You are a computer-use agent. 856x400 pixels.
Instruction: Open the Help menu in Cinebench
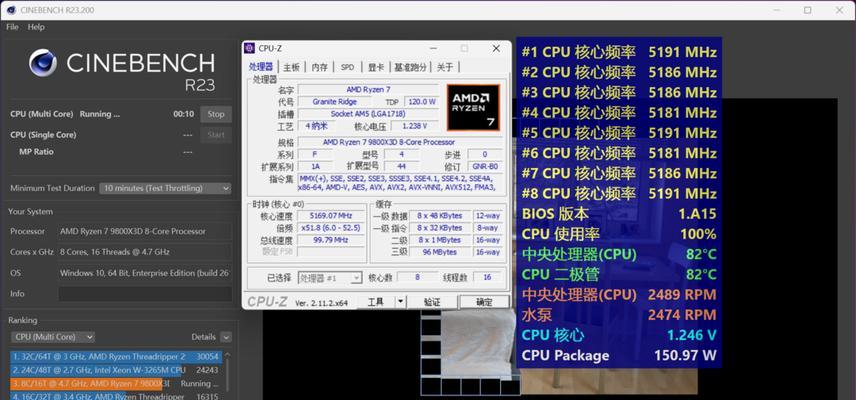pos(36,27)
